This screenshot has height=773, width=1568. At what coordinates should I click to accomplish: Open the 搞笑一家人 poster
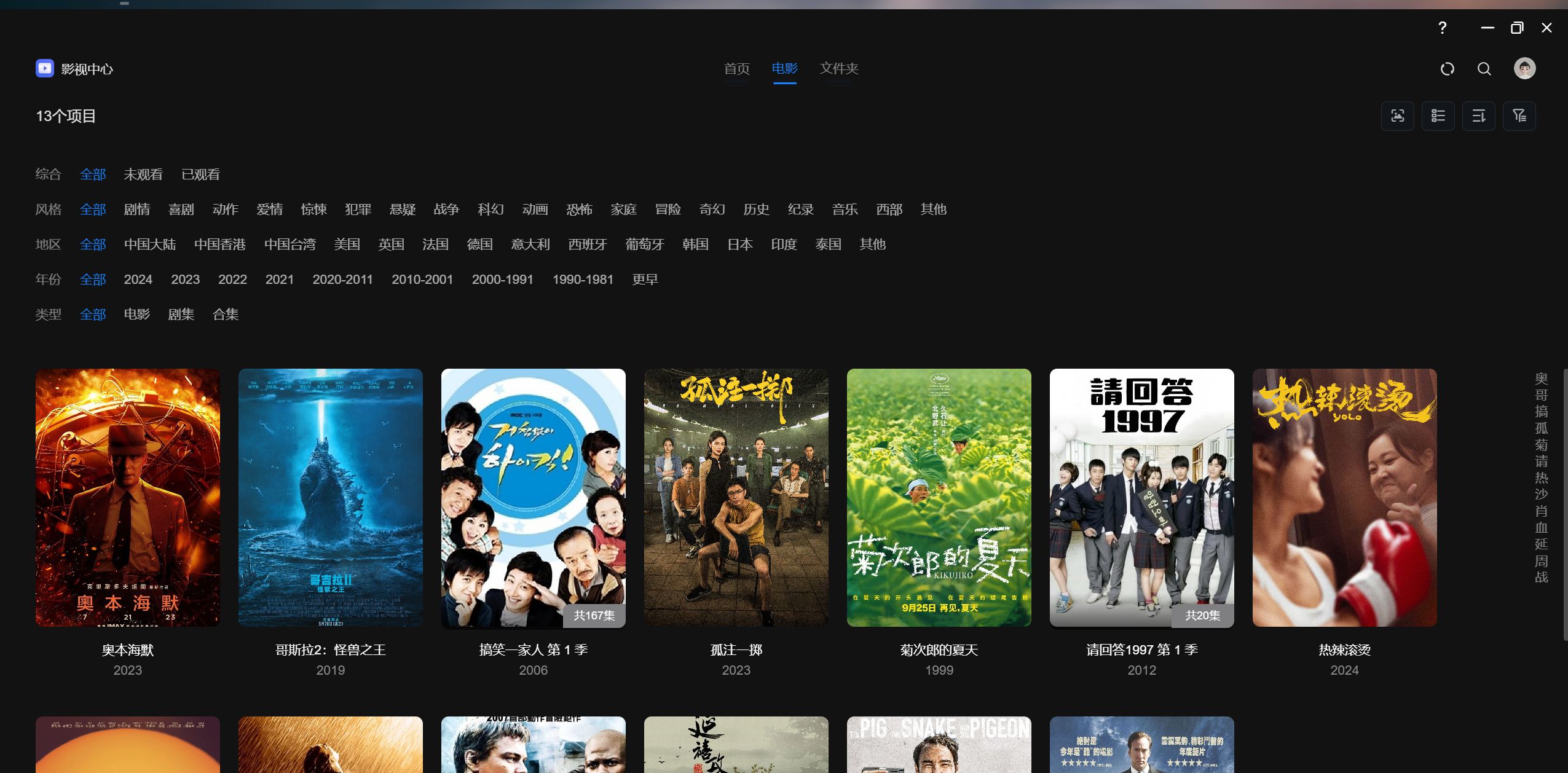[534, 498]
